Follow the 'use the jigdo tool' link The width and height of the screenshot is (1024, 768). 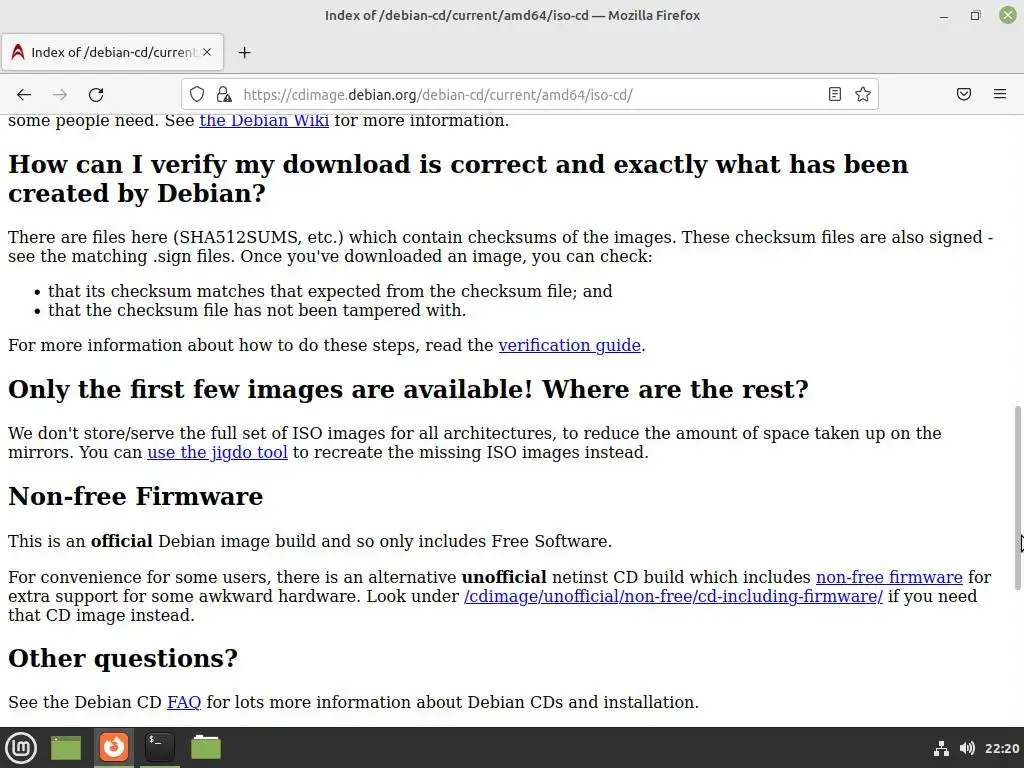217,452
